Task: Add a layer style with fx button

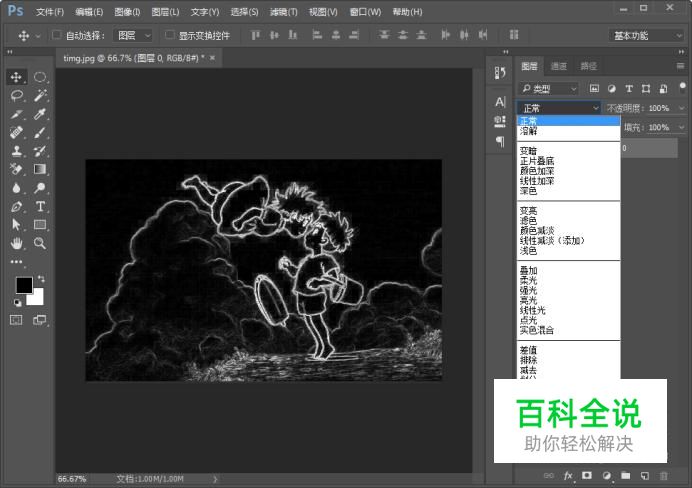Action: [x=568, y=476]
